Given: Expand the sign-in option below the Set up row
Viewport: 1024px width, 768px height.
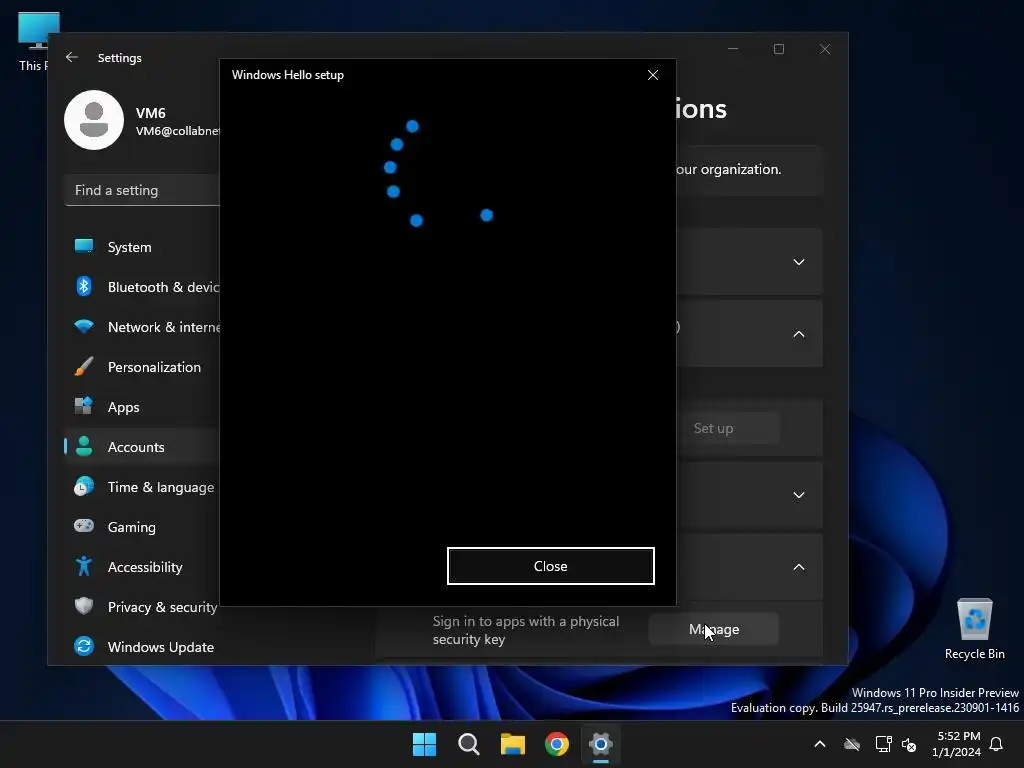Looking at the screenshot, I should [x=799, y=495].
